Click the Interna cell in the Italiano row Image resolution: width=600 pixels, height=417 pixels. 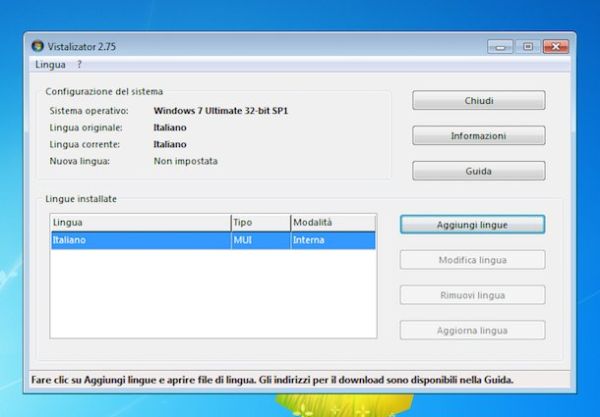332,240
